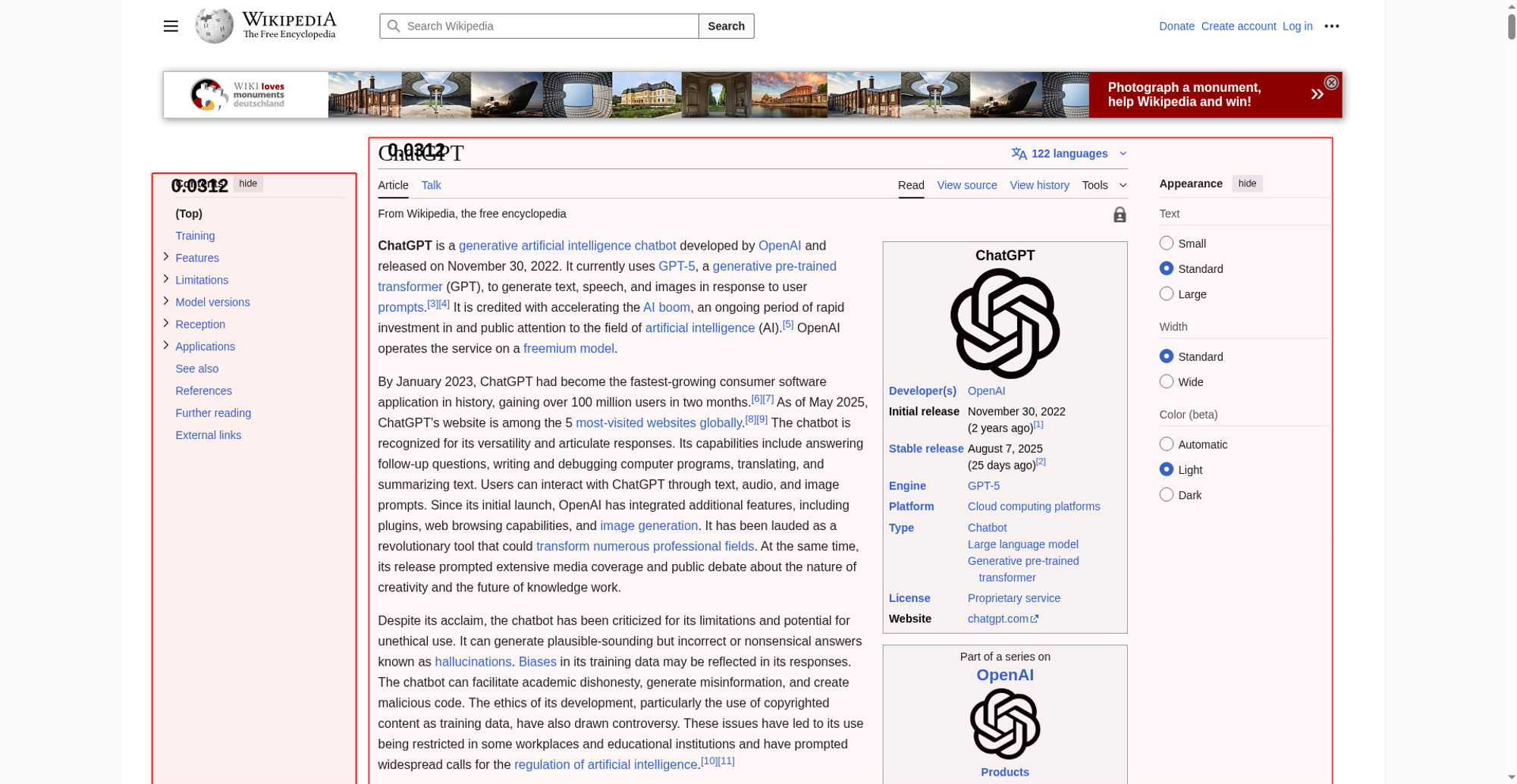Screen dimensions: 1517x784
Task: Expand the Reception section in contents
Action: [165, 323]
